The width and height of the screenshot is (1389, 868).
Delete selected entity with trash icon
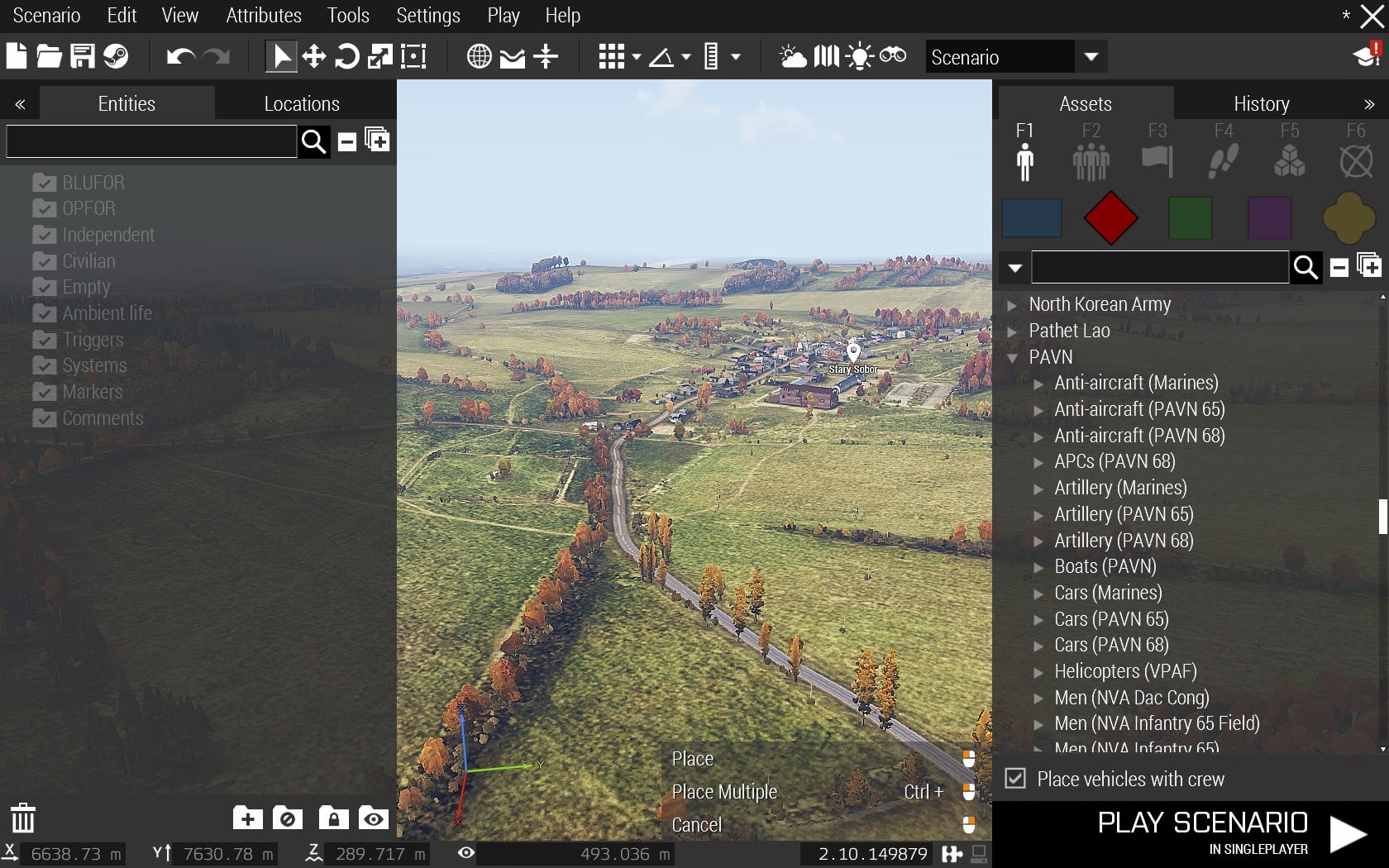[23, 818]
